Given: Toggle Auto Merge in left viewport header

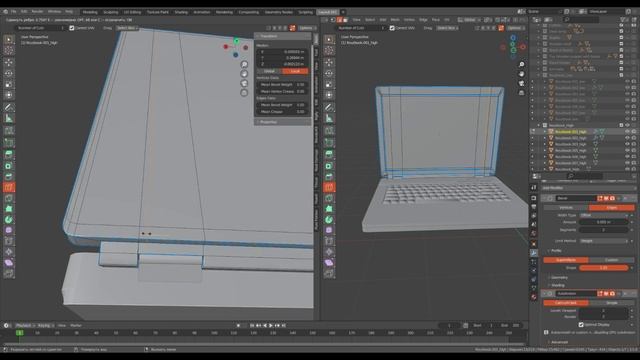Looking at the screenshot, I should pyautogui.click(x=292, y=28).
